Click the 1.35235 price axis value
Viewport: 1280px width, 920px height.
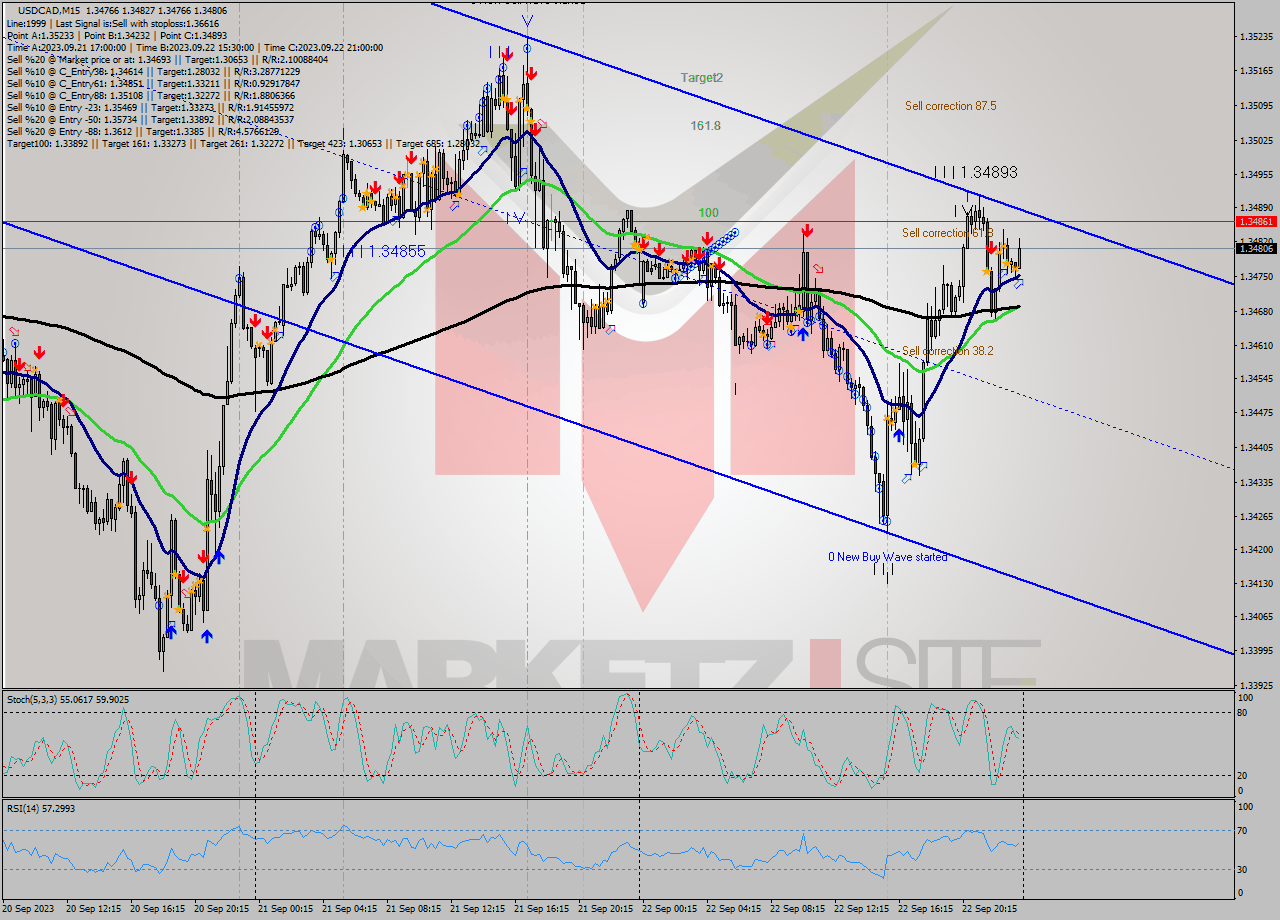point(1256,36)
